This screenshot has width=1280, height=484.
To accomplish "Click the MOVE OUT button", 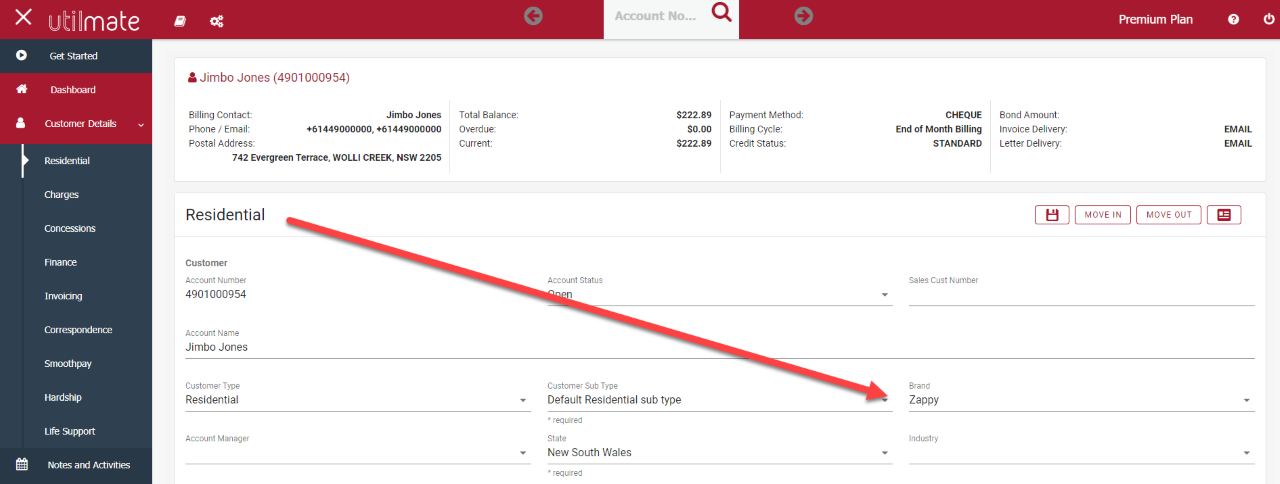I will 1169,215.
